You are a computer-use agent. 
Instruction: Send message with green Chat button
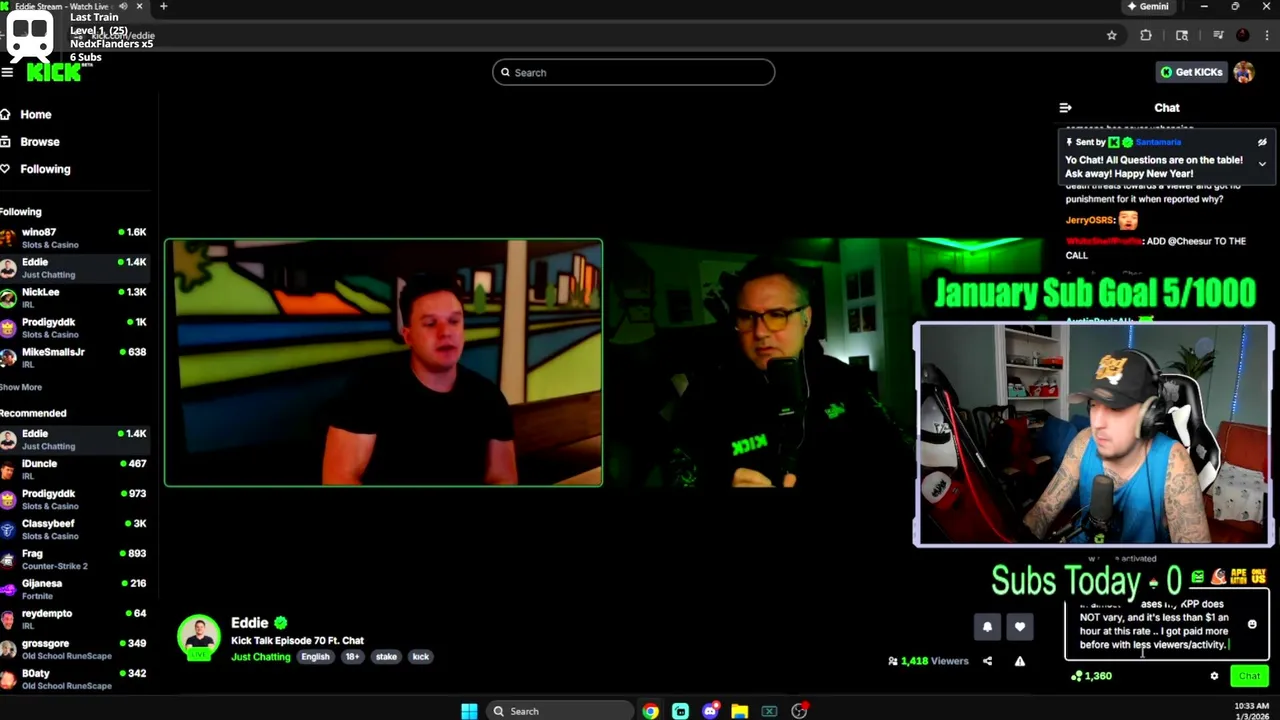pyautogui.click(x=1249, y=676)
